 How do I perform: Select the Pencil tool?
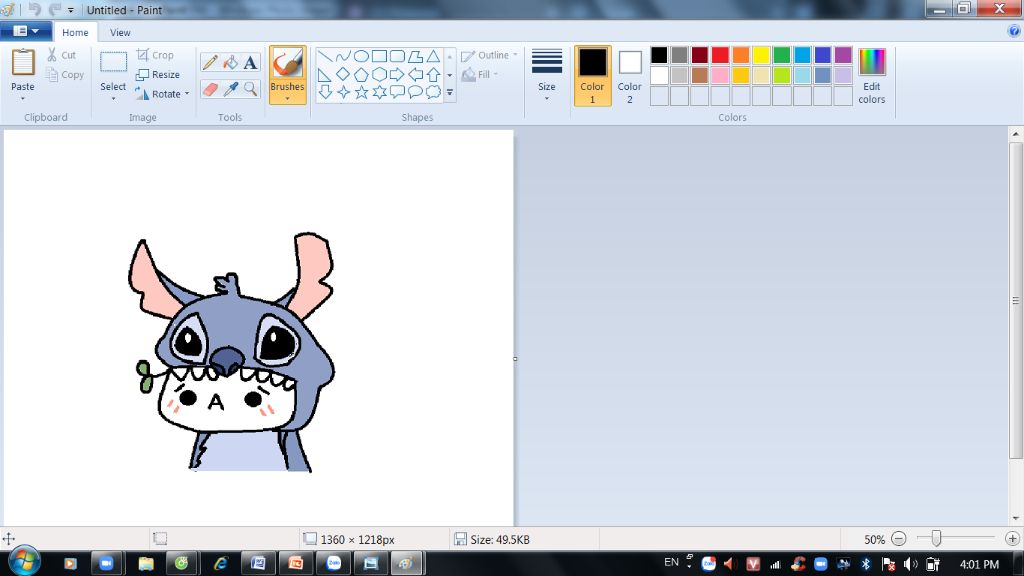click(x=210, y=63)
